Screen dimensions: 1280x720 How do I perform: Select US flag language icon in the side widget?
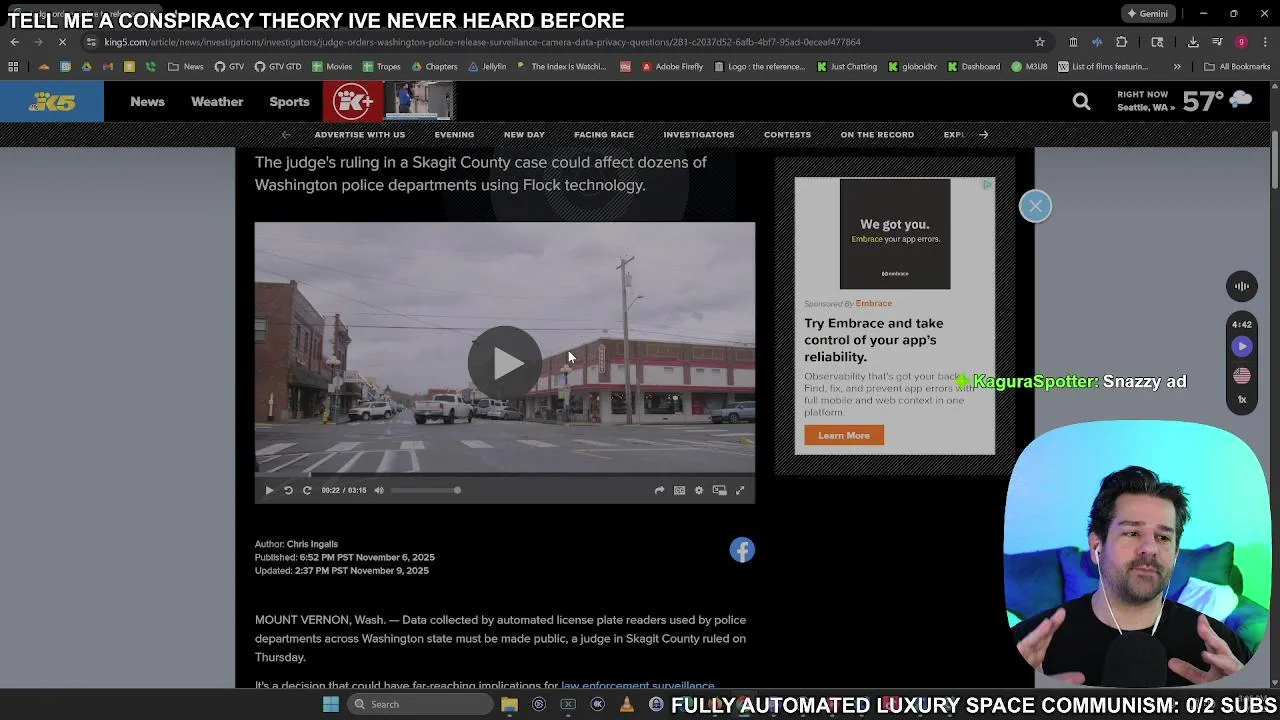(1241, 375)
